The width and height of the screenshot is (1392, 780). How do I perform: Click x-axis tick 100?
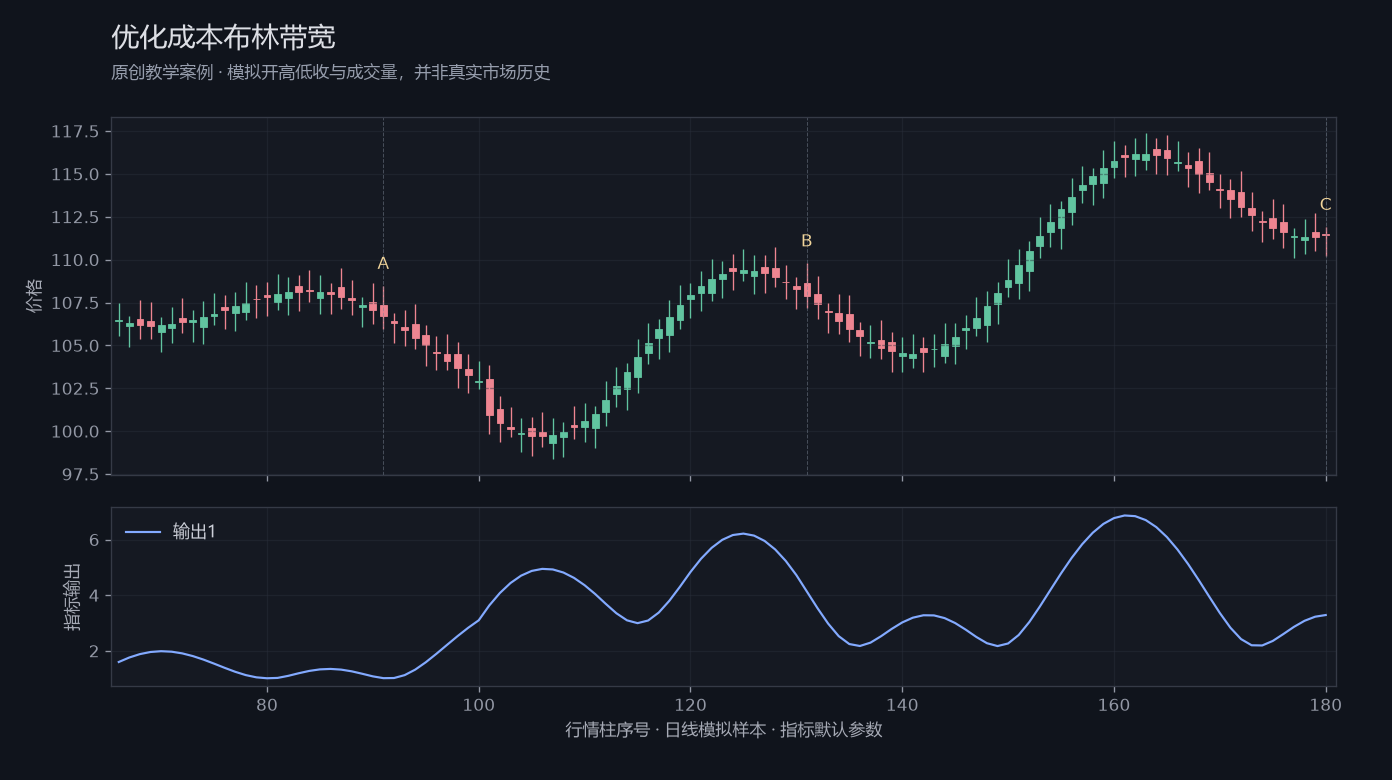pos(479,705)
